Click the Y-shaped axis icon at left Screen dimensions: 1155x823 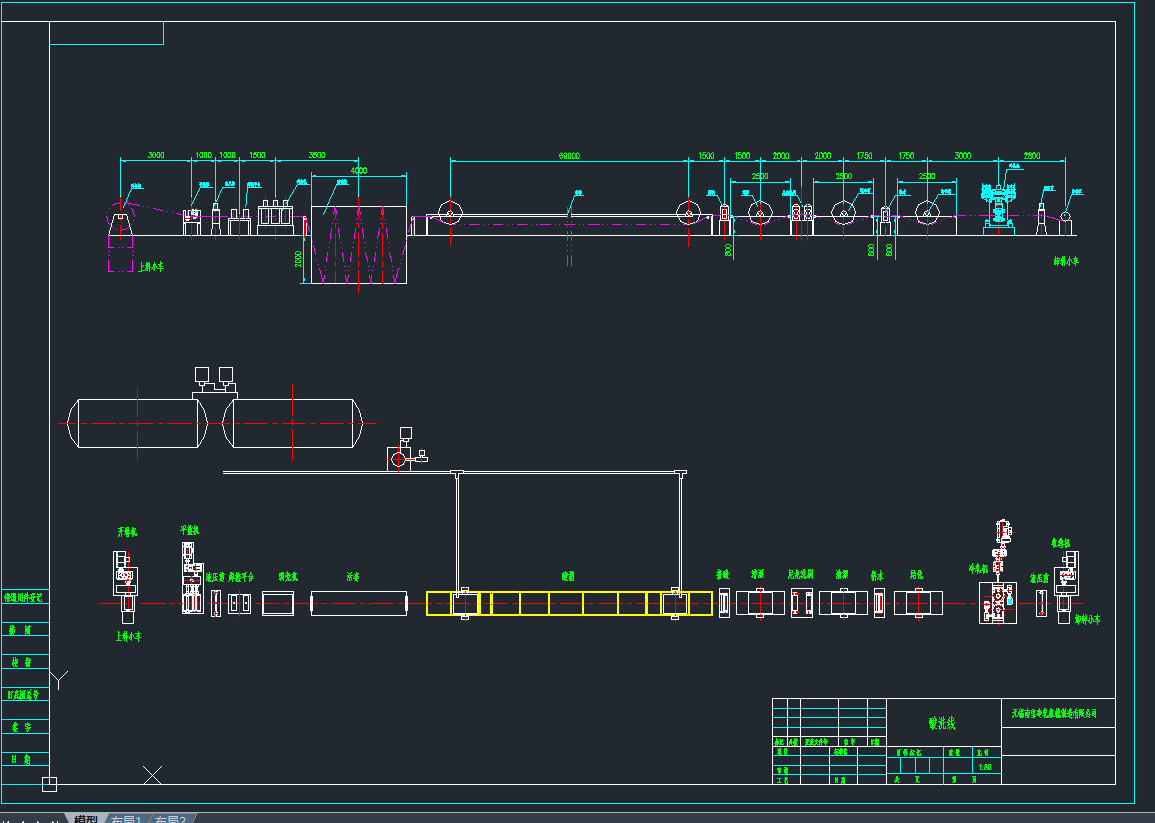pos(59,680)
